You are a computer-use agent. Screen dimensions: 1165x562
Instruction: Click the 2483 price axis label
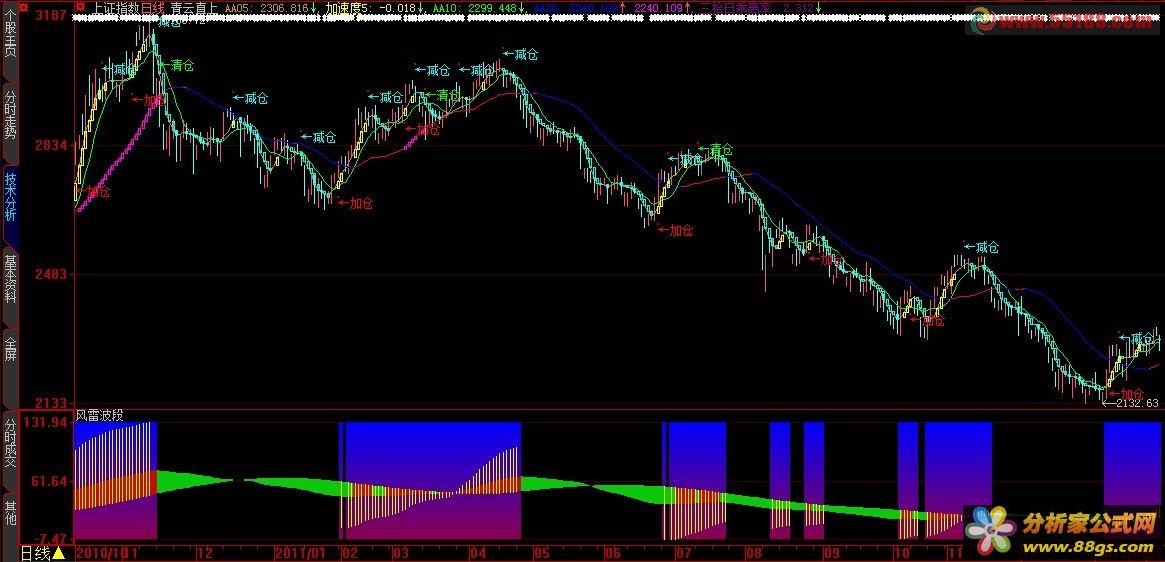pyautogui.click(x=53, y=275)
